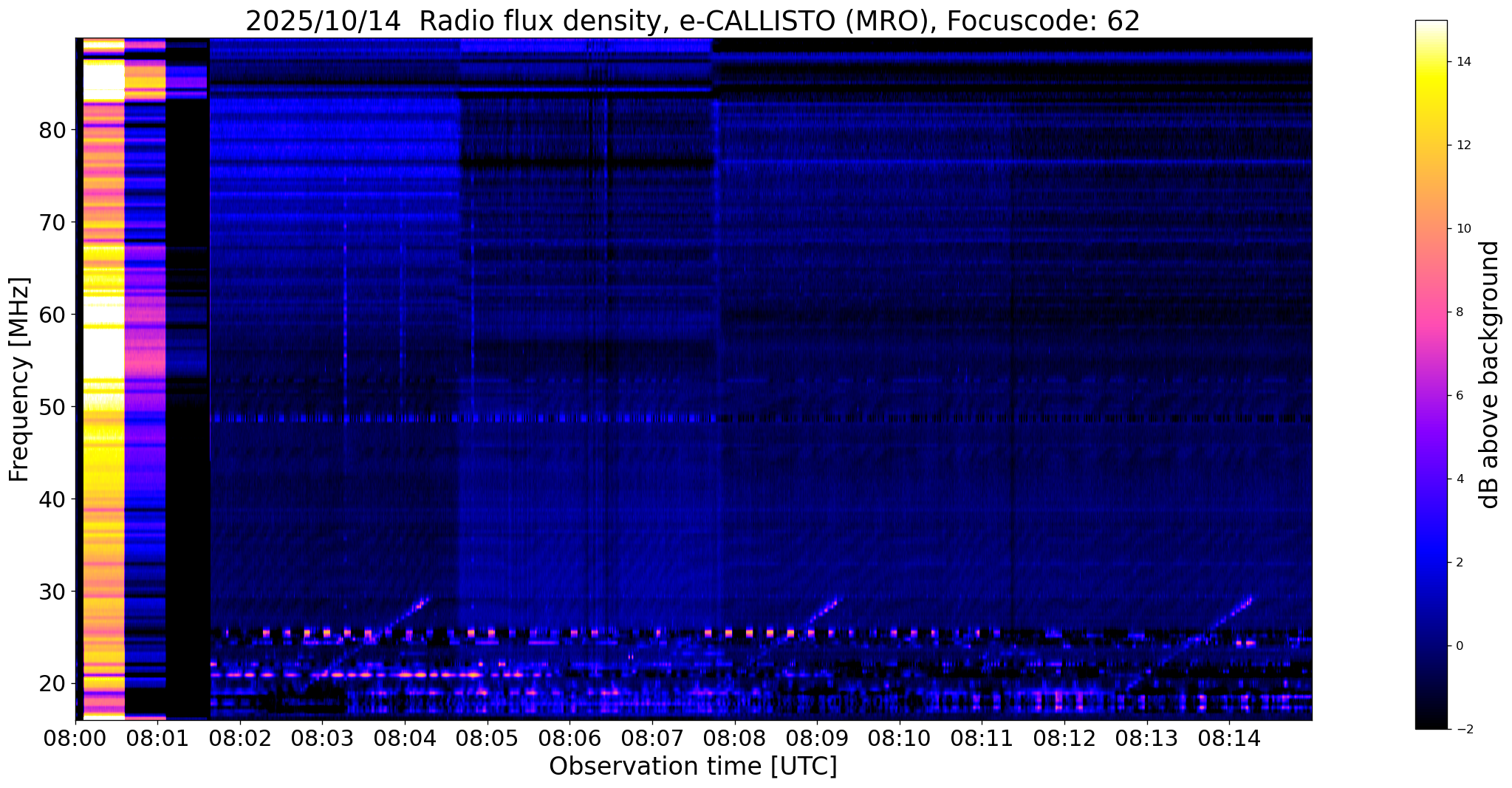Click the bright yellow burst near 08:00

click(x=103, y=378)
